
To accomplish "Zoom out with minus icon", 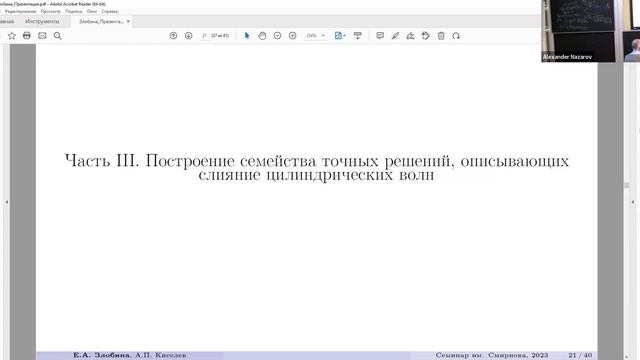I will (277, 36).
